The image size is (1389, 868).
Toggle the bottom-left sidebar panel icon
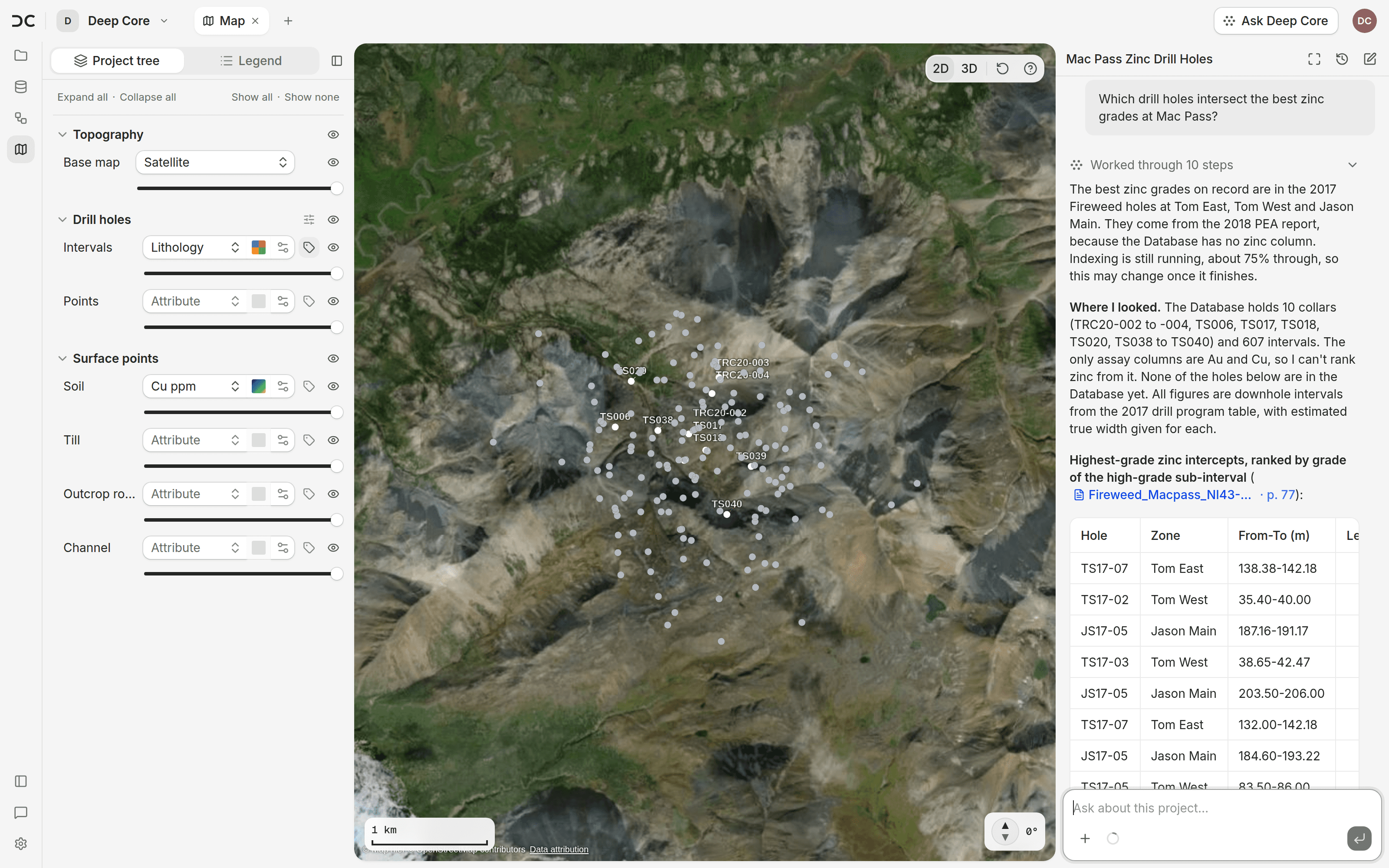click(21, 781)
